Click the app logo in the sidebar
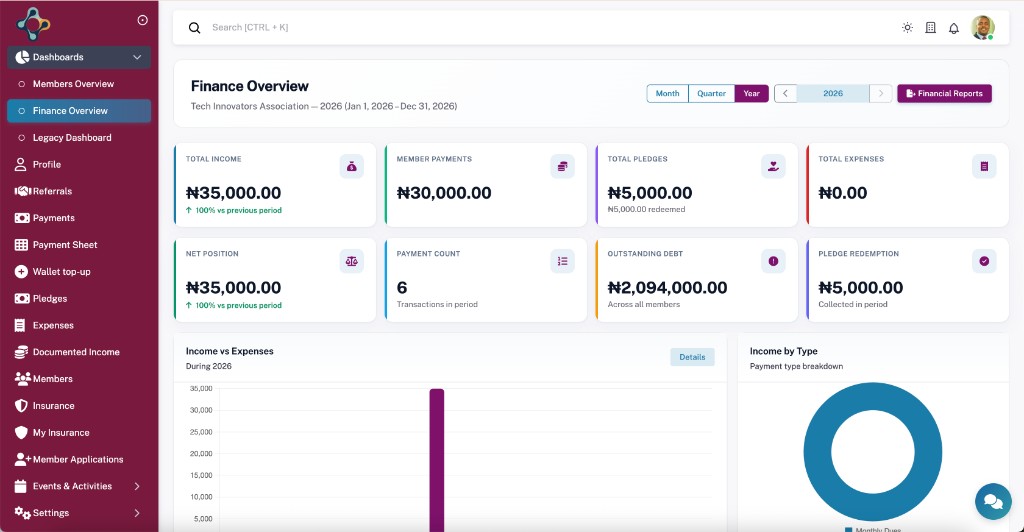 [33, 23]
